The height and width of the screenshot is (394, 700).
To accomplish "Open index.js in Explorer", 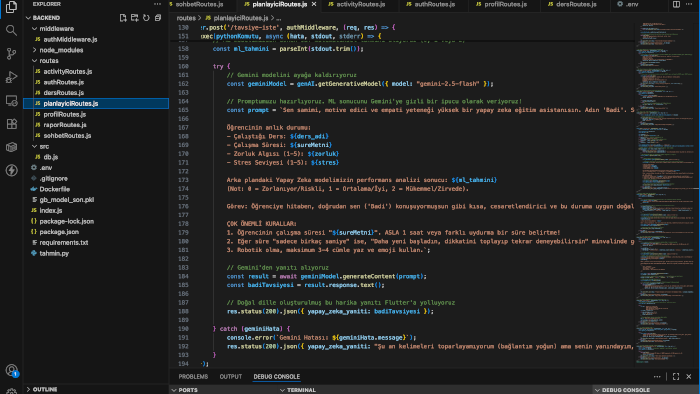I will click(x=96, y=211).
